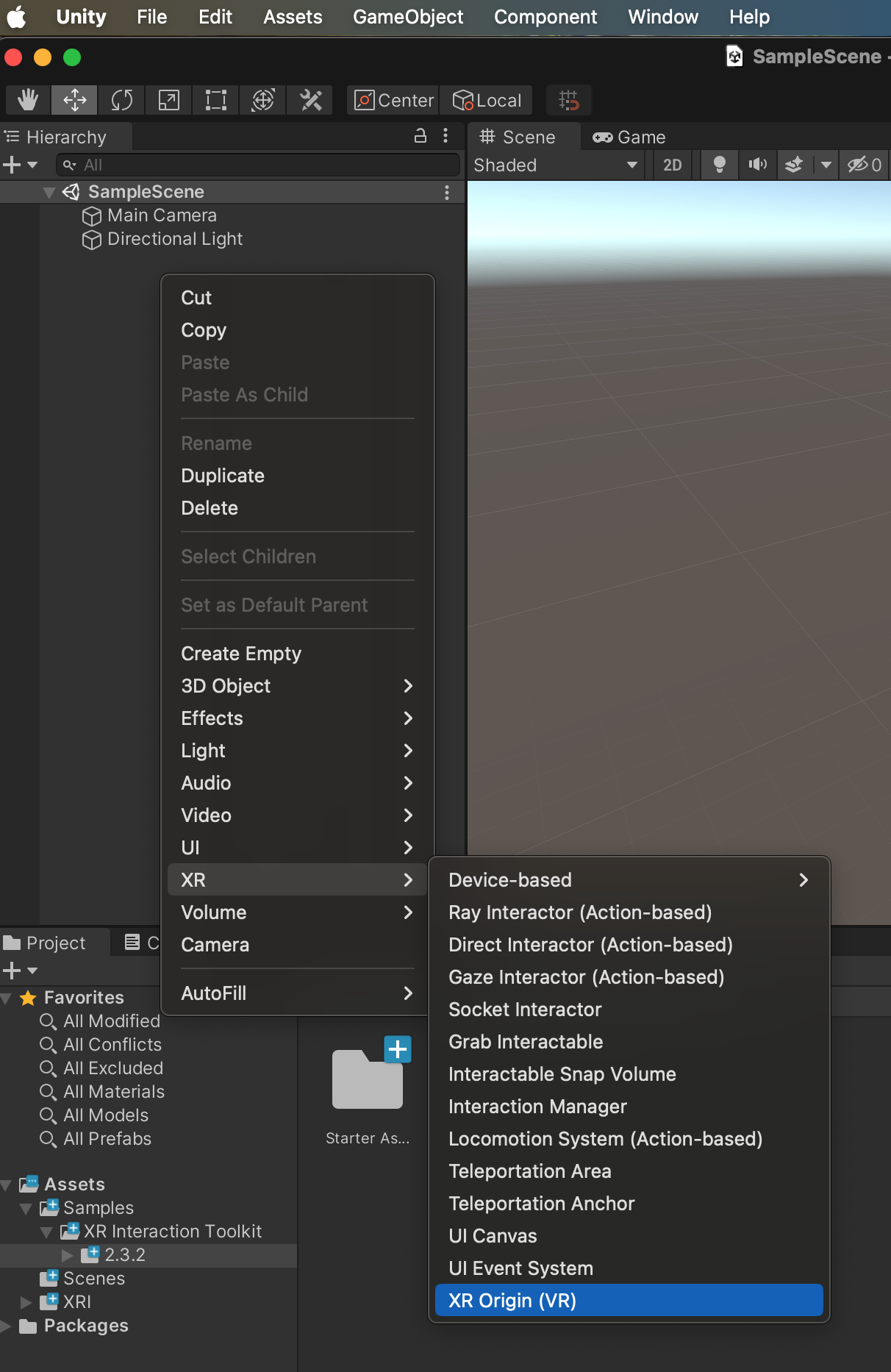The width and height of the screenshot is (891, 1372).
Task: Open the GameObject menu
Action: click(x=408, y=17)
